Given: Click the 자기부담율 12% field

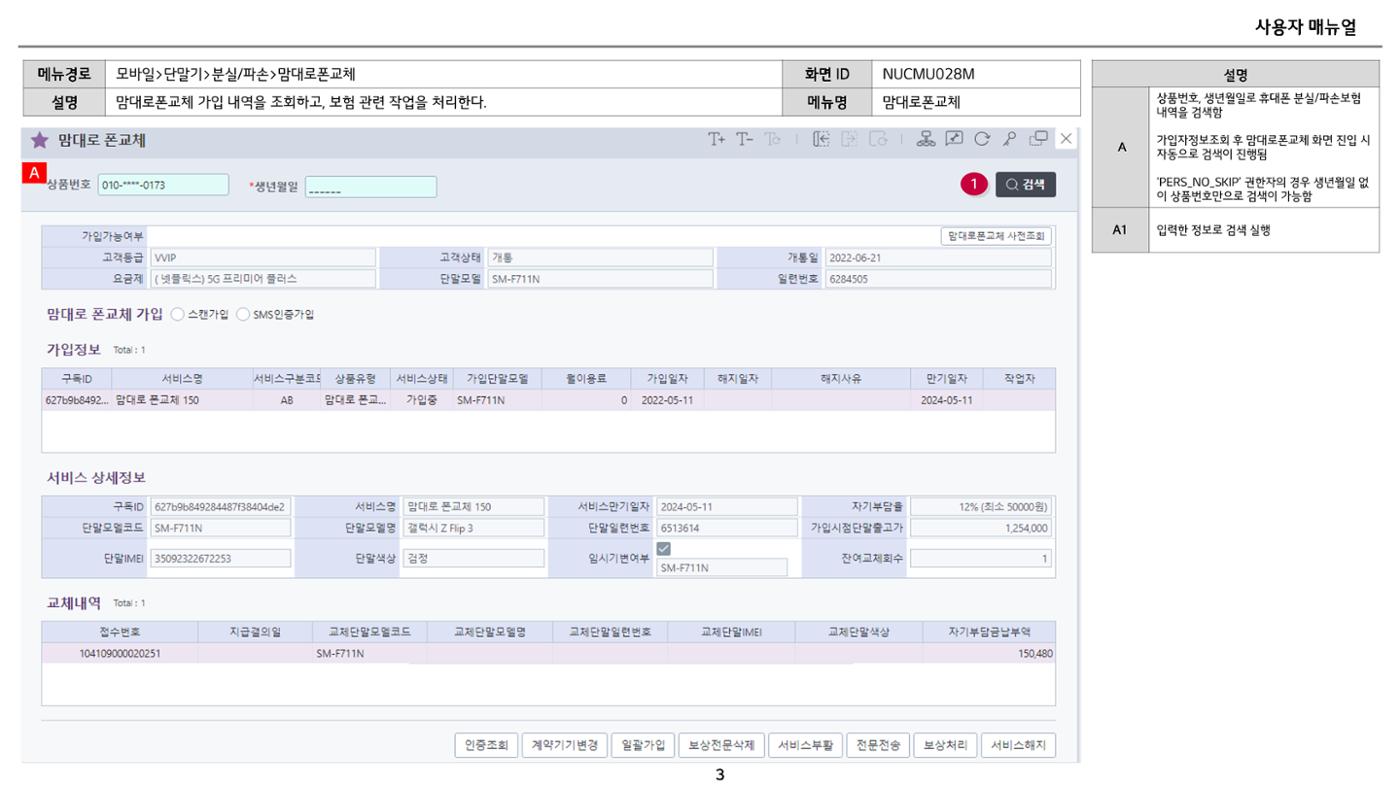Looking at the screenshot, I should tap(981, 507).
